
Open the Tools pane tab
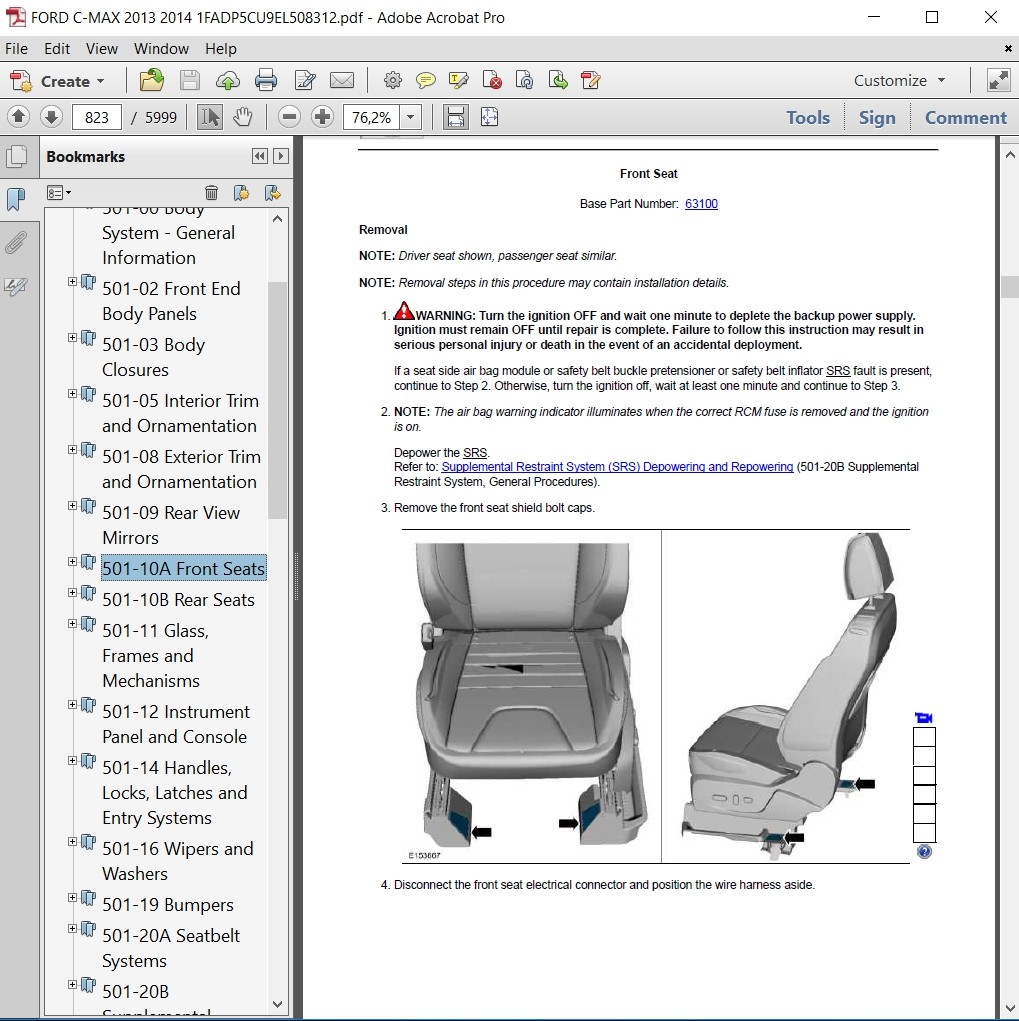coord(807,118)
